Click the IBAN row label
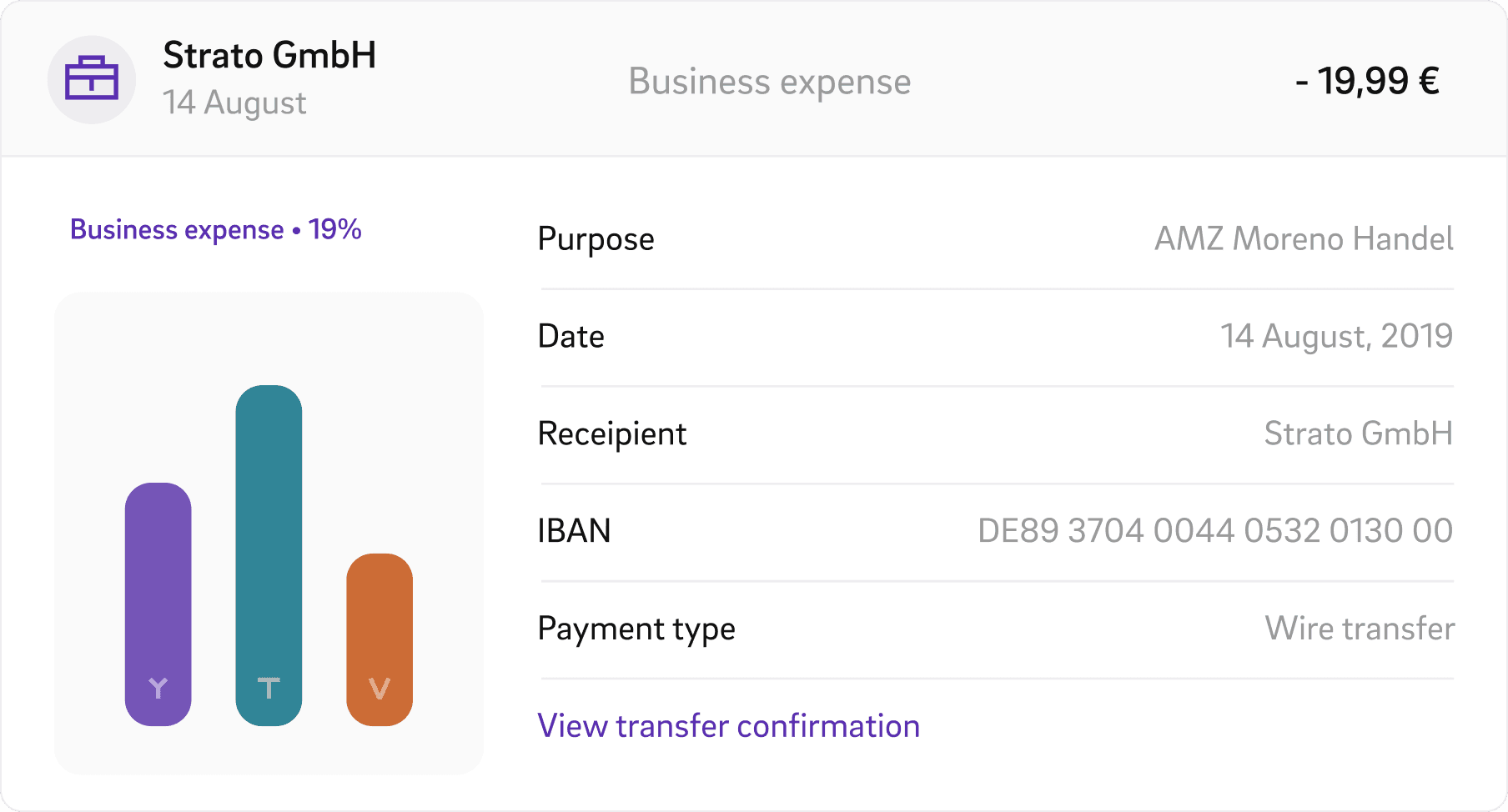 coord(574,531)
